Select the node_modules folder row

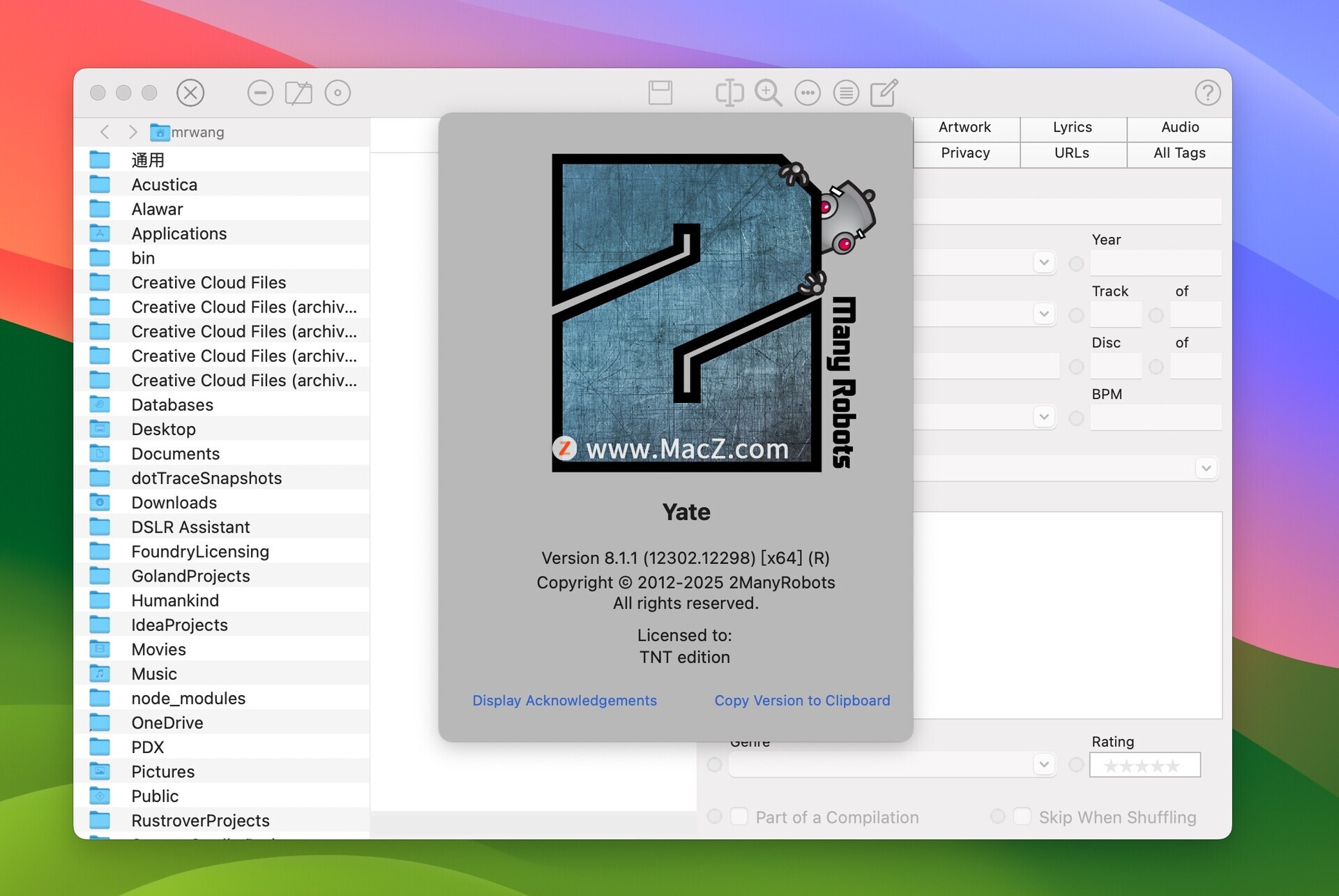(222, 698)
